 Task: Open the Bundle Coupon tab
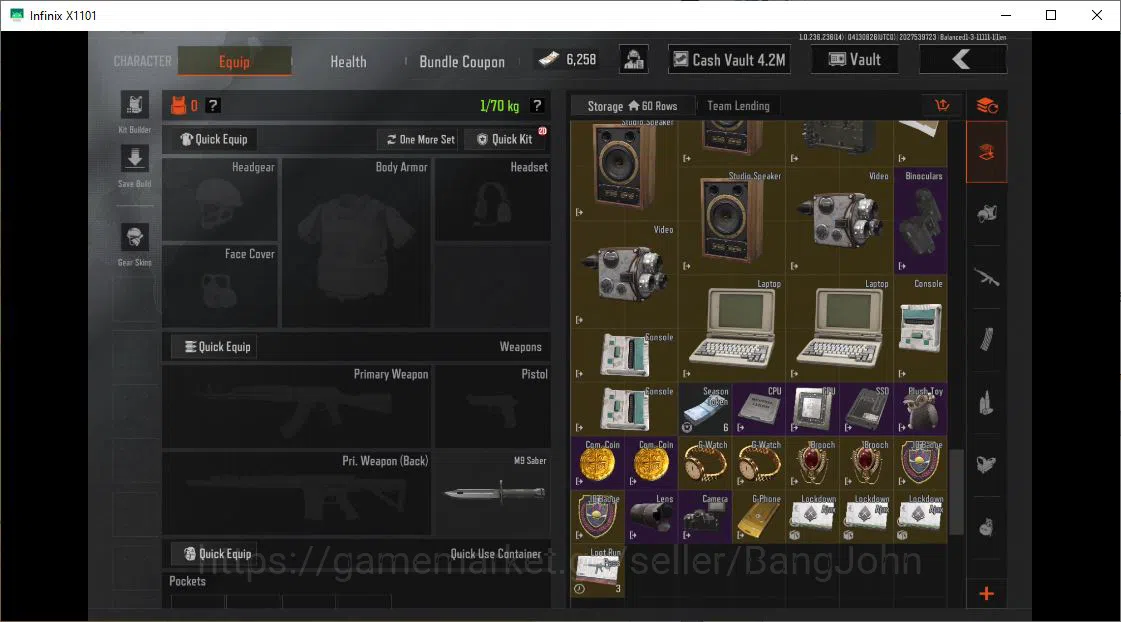point(462,61)
